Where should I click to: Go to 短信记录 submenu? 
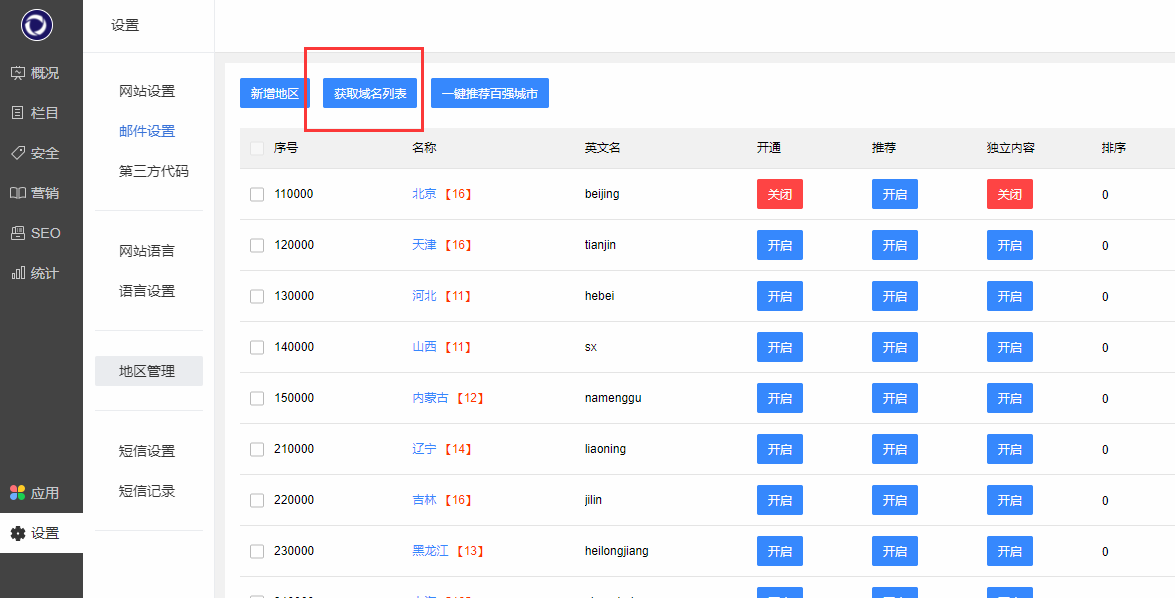pos(147,492)
